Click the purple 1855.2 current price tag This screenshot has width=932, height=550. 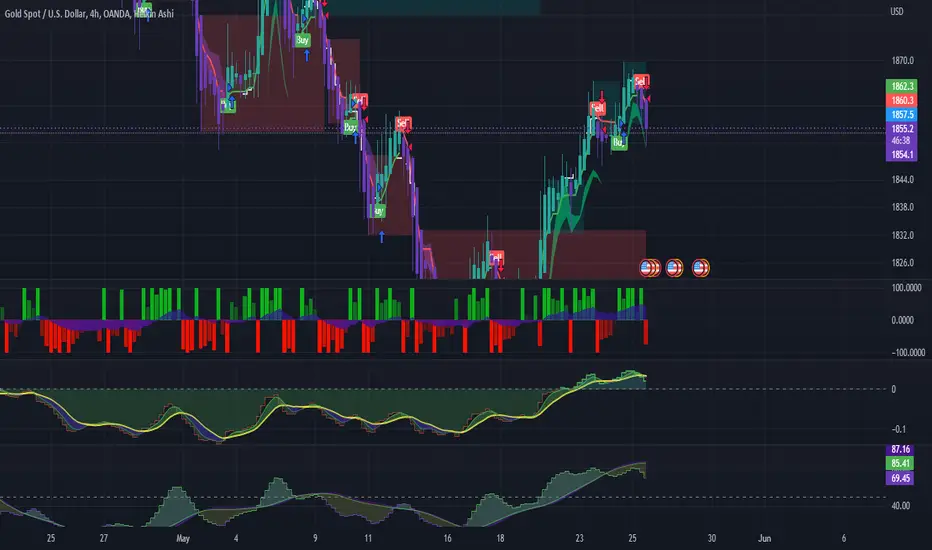902,128
